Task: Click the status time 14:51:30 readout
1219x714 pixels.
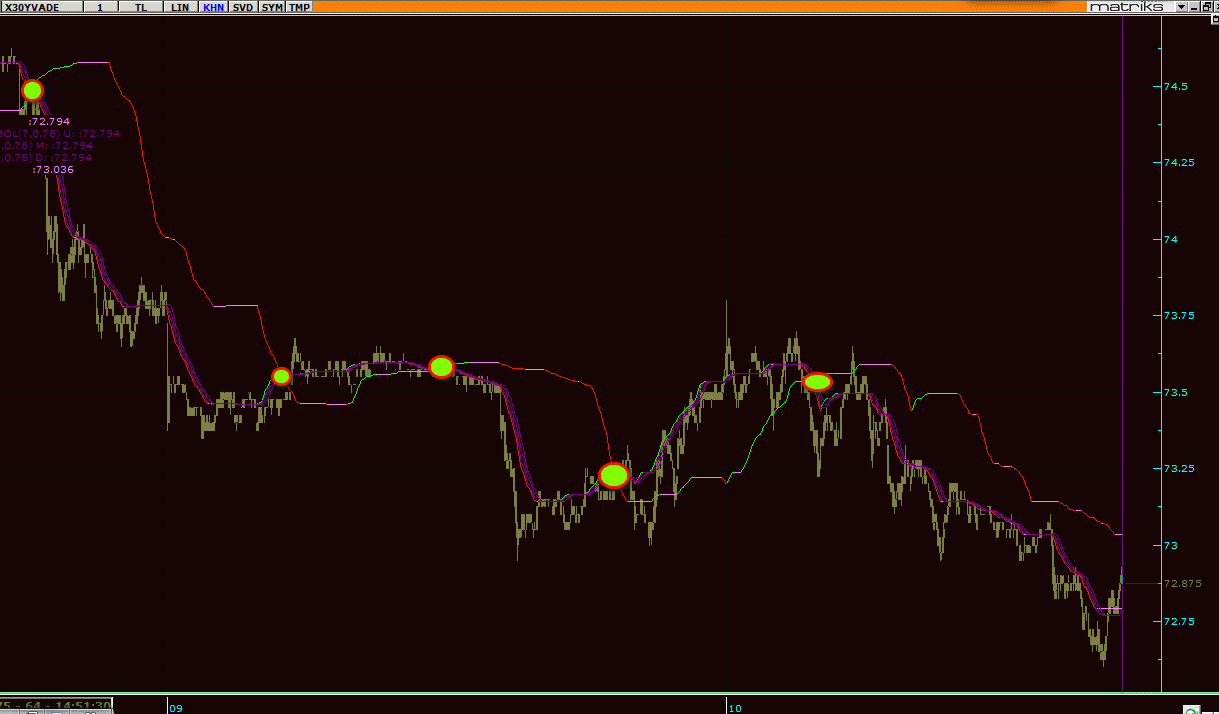Action: click(81, 706)
